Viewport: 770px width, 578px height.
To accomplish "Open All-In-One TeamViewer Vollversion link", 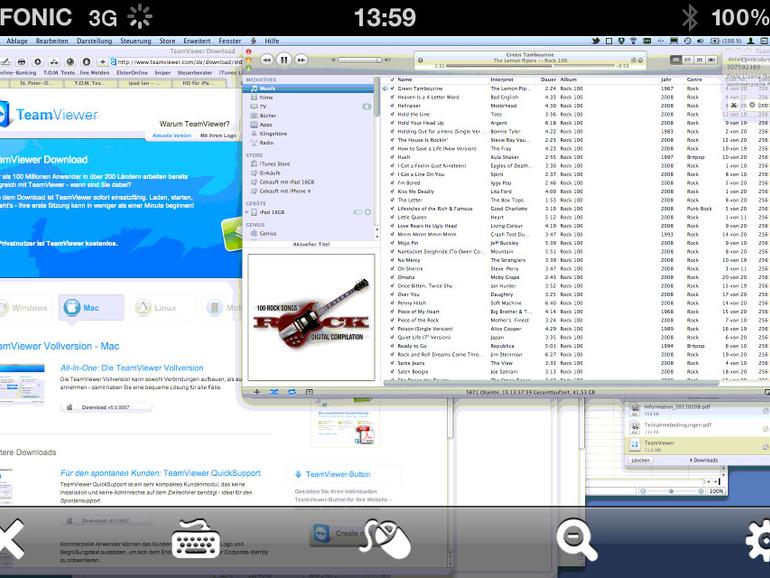I will (x=132, y=368).
